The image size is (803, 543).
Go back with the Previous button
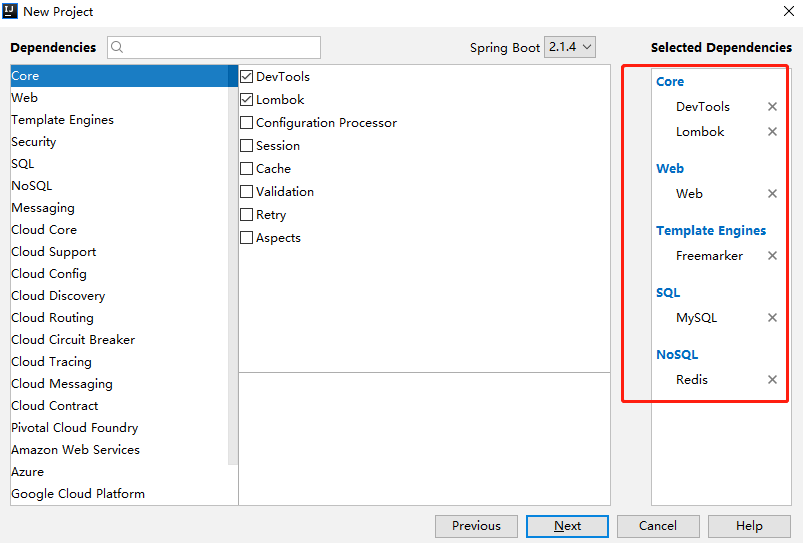(476, 526)
